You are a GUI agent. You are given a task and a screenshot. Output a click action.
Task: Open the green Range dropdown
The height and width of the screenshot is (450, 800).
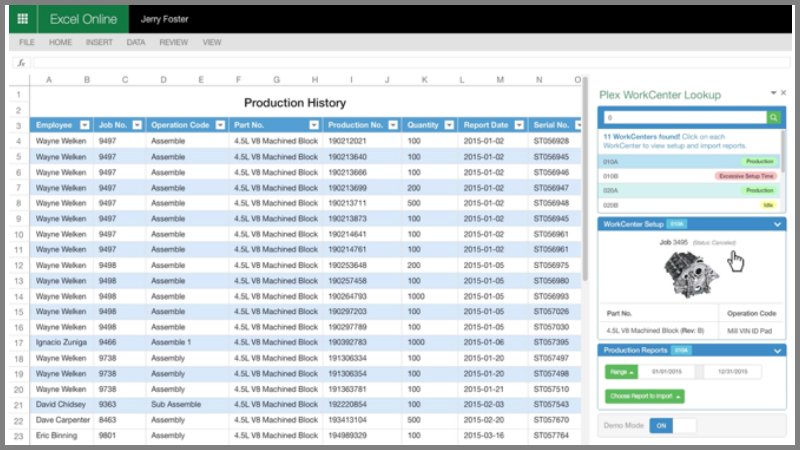point(621,372)
